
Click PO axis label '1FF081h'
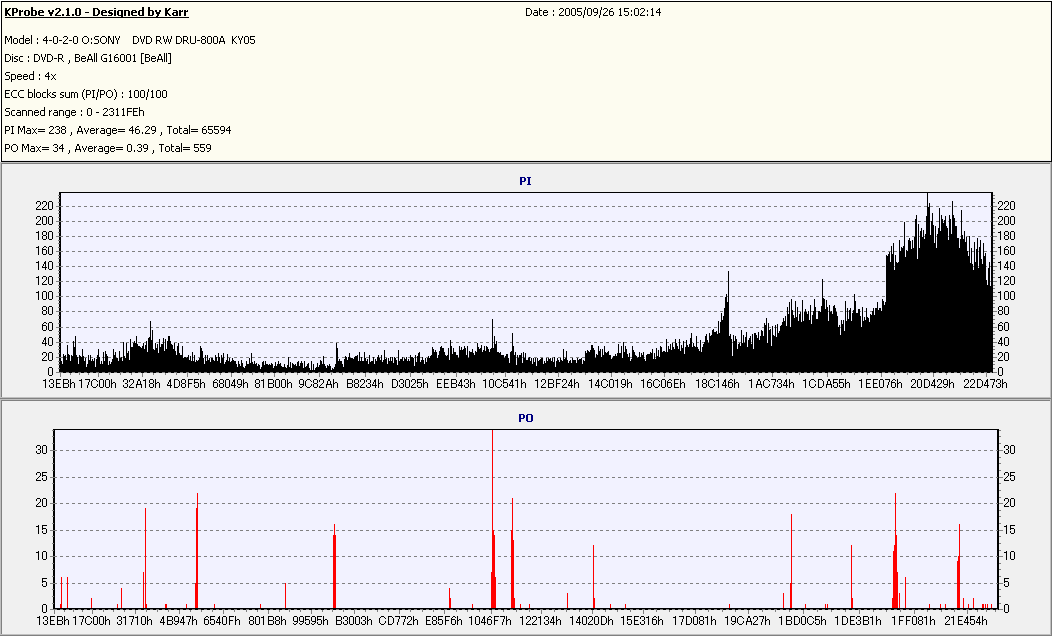(x=912, y=621)
